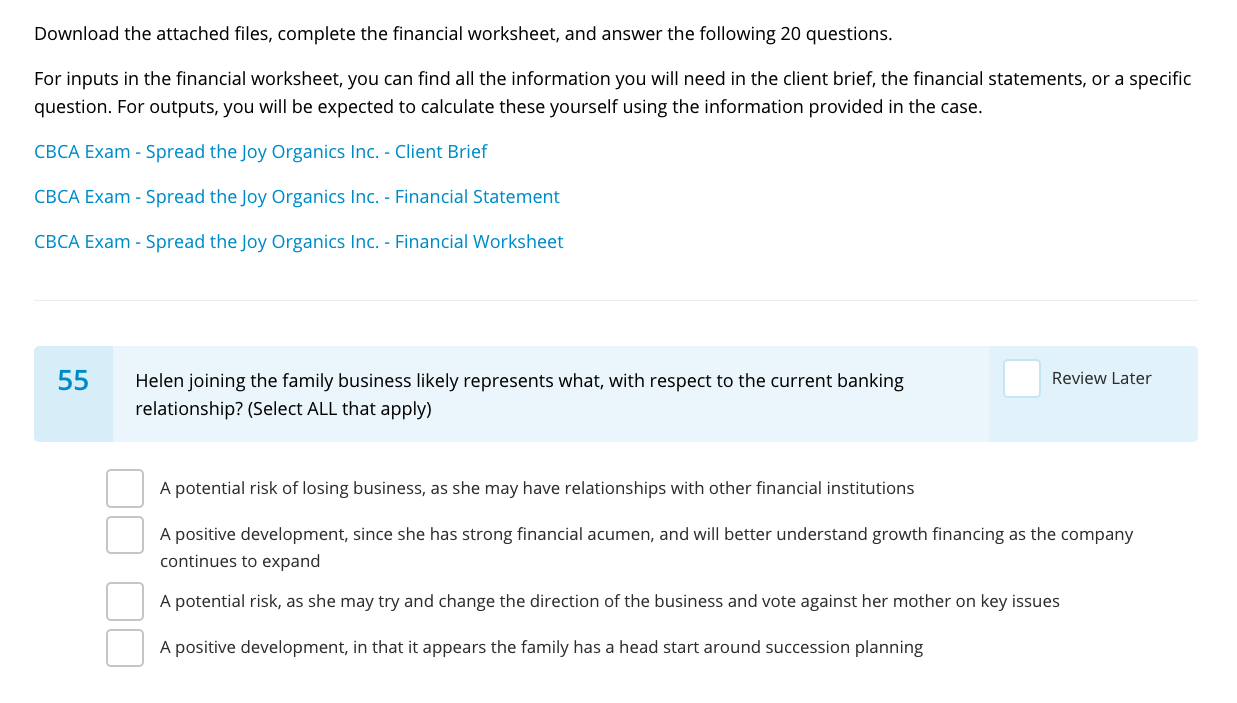Click answer text about changing business direction
Screen dimensions: 1237x703
(609, 601)
